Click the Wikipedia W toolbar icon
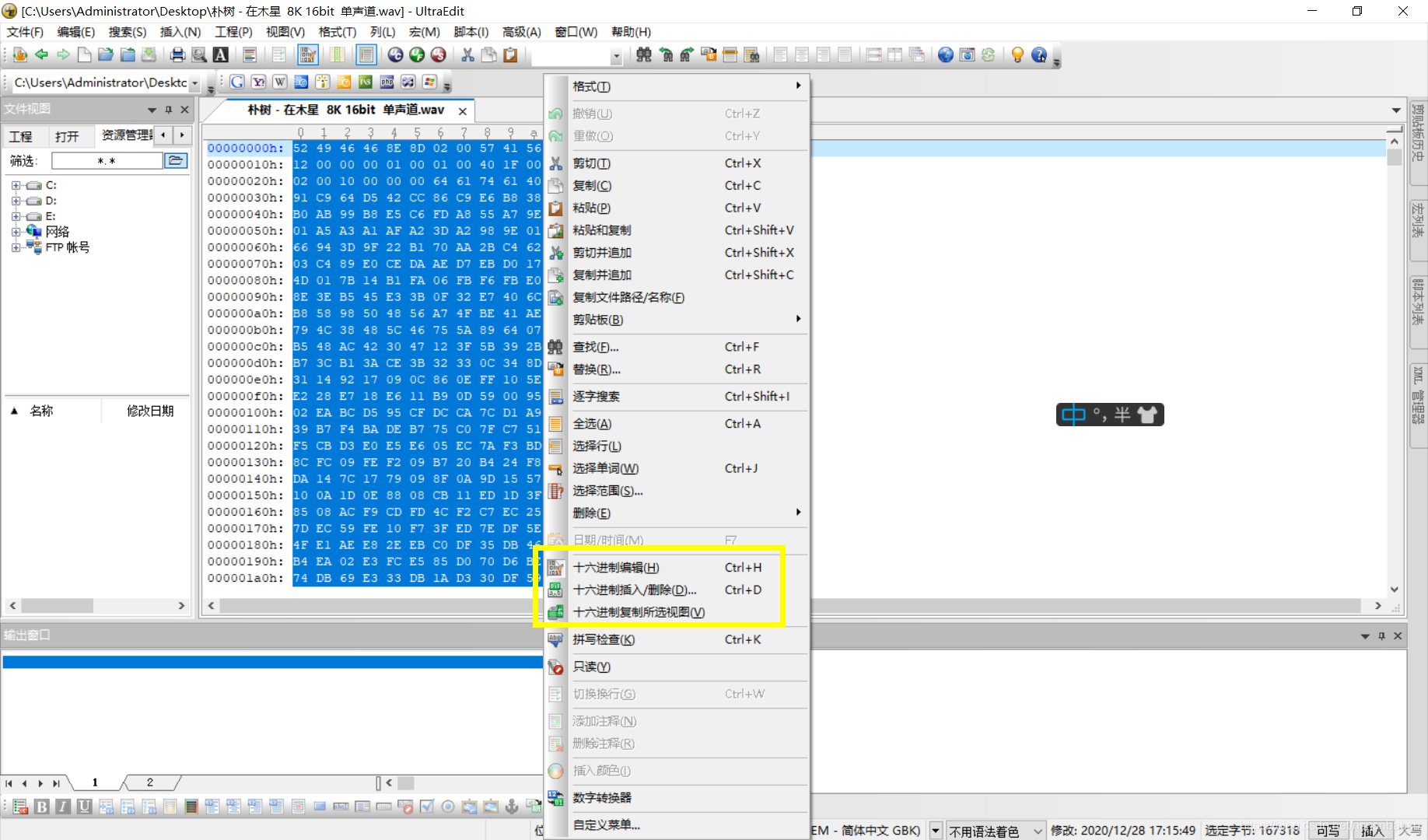This screenshot has height=840, width=1428. pyautogui.click(x=280, y=82)
